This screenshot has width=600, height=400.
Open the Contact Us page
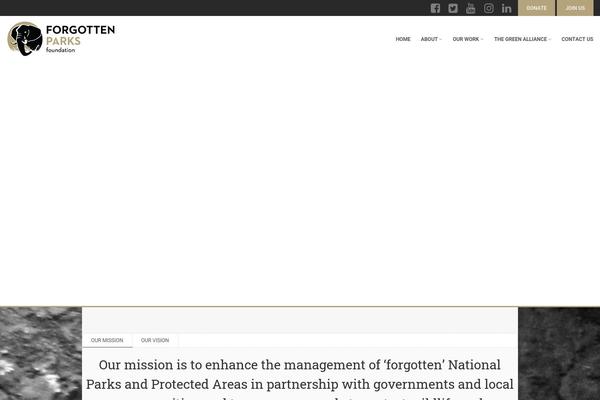(x=577, y=39)
